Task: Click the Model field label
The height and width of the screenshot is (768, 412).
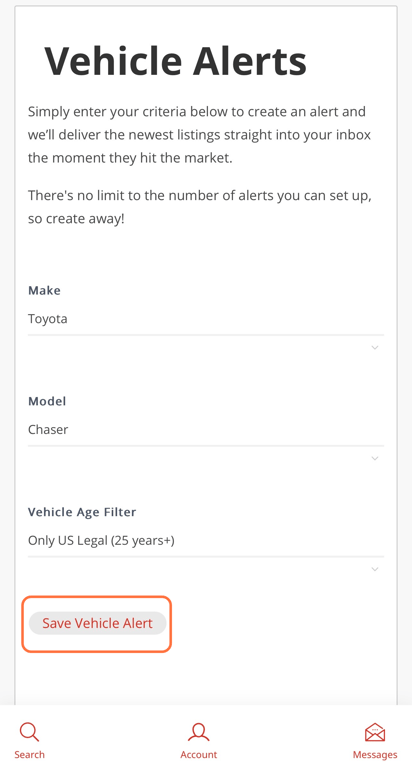Action: coord(47,401)
